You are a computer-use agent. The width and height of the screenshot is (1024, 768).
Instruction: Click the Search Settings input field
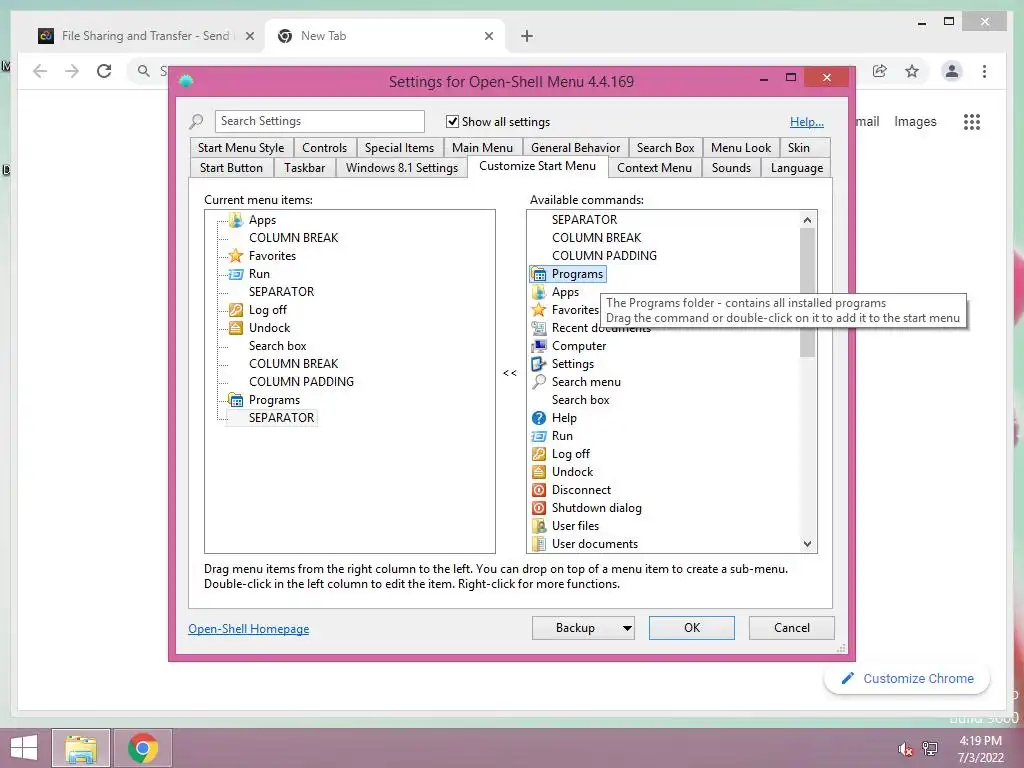click(319, 121)
